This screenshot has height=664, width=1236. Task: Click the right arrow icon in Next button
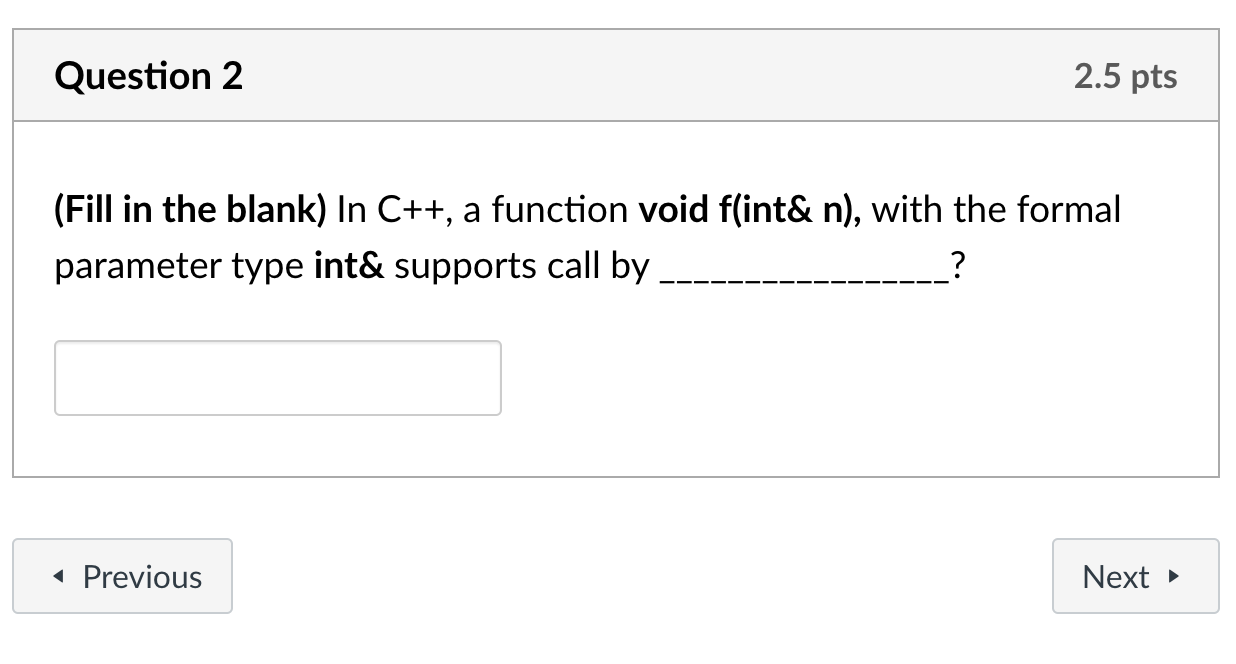[1174, 577]
